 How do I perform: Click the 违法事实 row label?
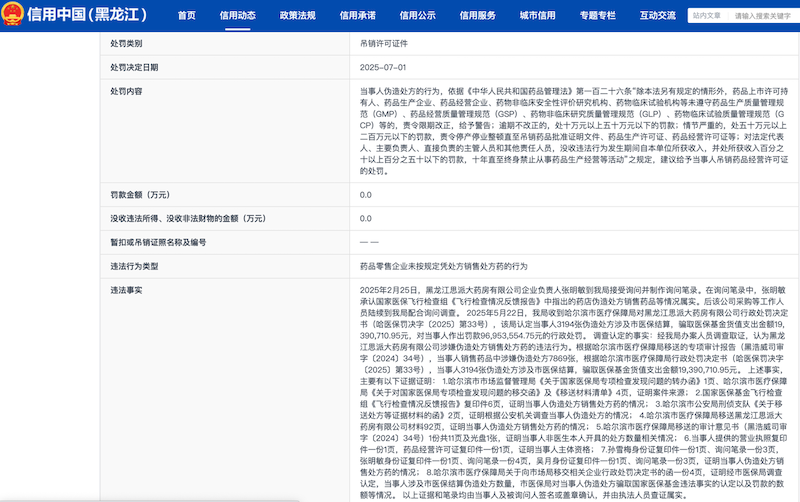[x=126, y=290]
